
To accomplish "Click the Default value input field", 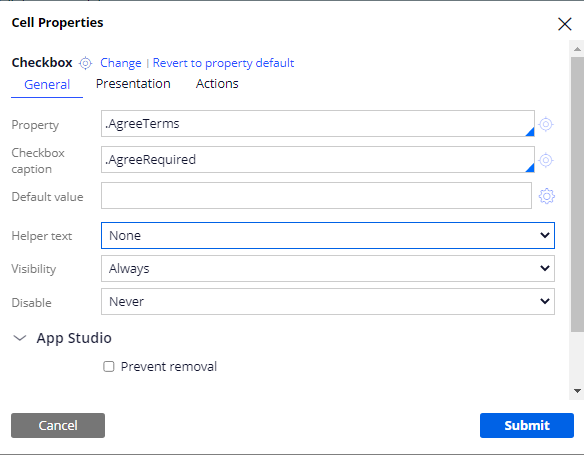I will (x=316, y=195).
